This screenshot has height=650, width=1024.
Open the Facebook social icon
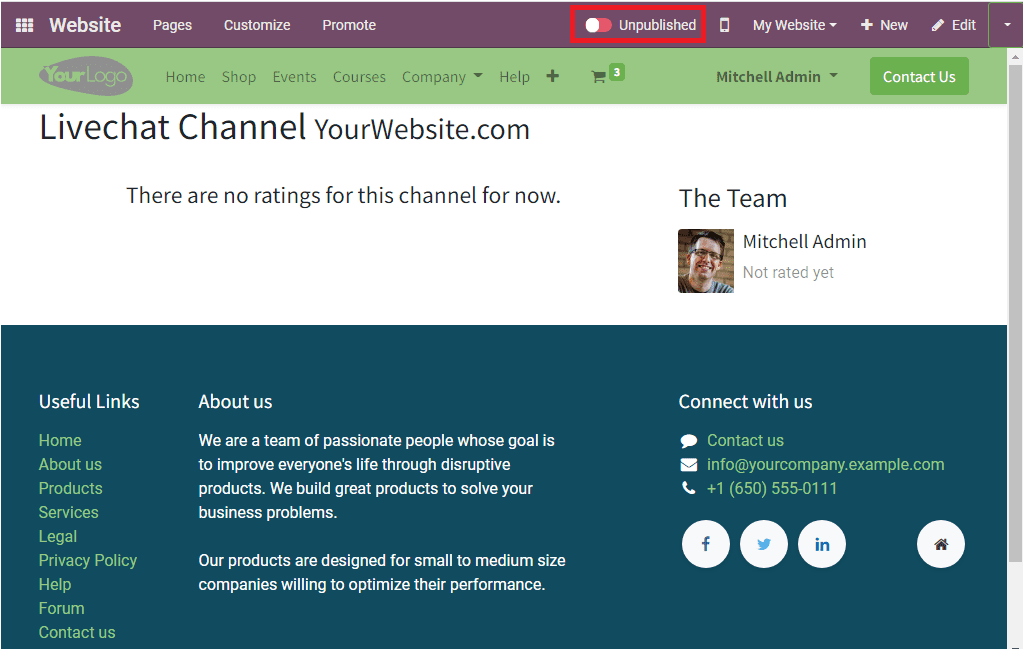click(706, 544)
